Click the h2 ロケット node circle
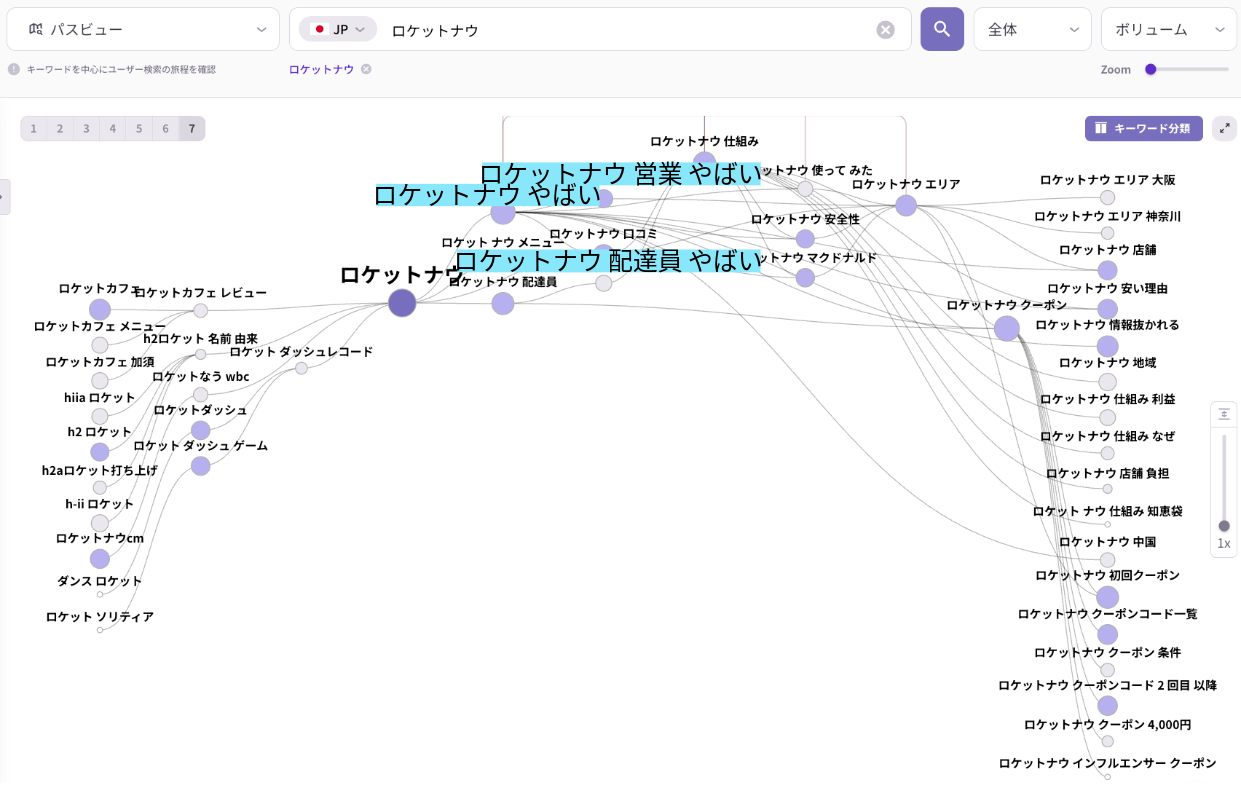The image size is (1241, 800). pos(100,452)
